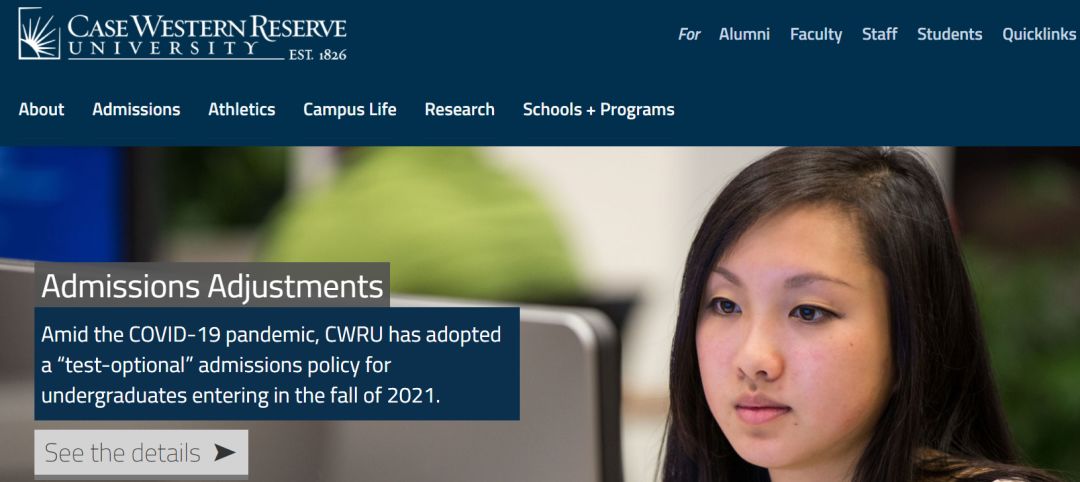Select the Staff link in header
The image size is (1080, 482).
click(880, 34)
